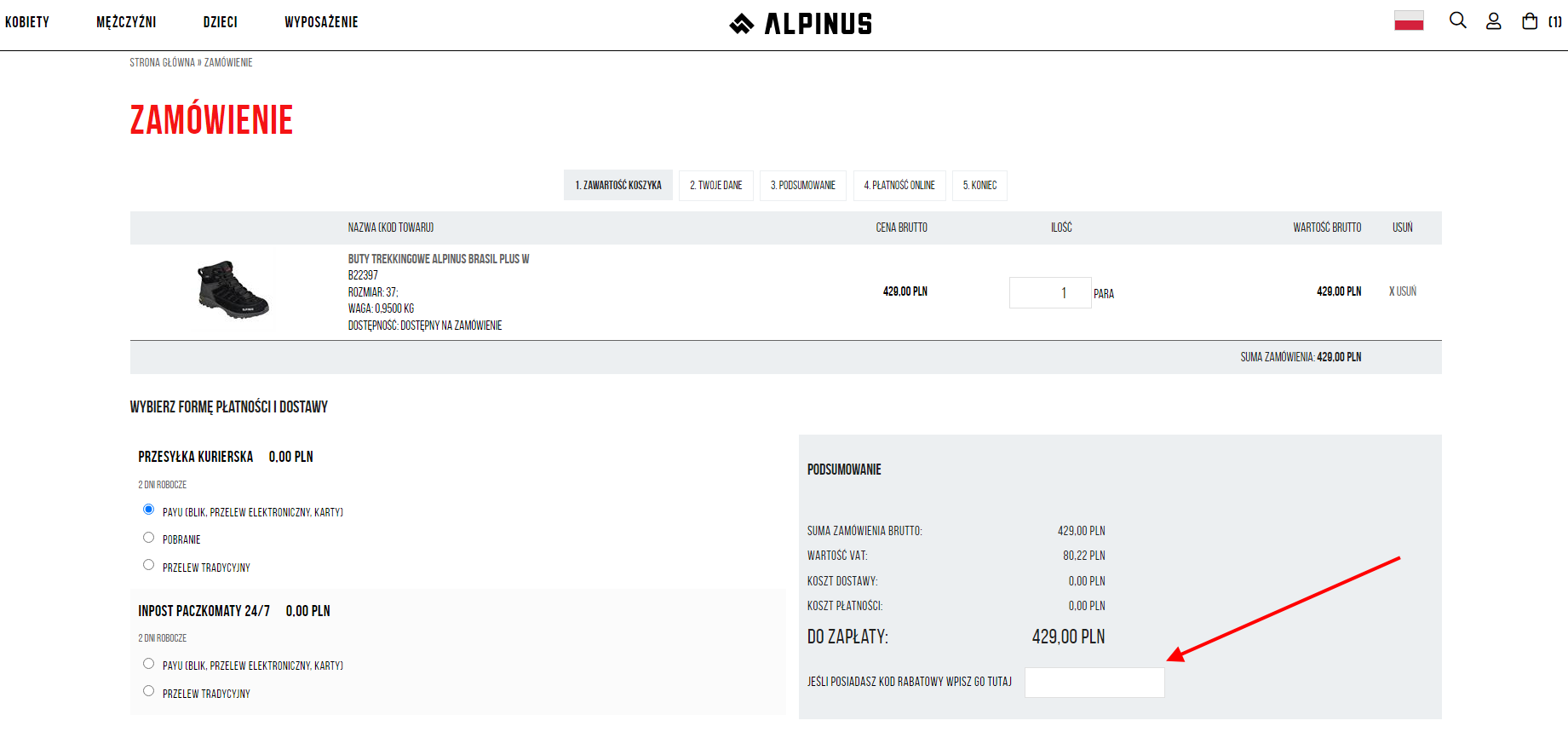Click the WARTOŚĆ BRUTTO column header
The width and height of the screenshot is (1568, 732).
click(1327, 228)
